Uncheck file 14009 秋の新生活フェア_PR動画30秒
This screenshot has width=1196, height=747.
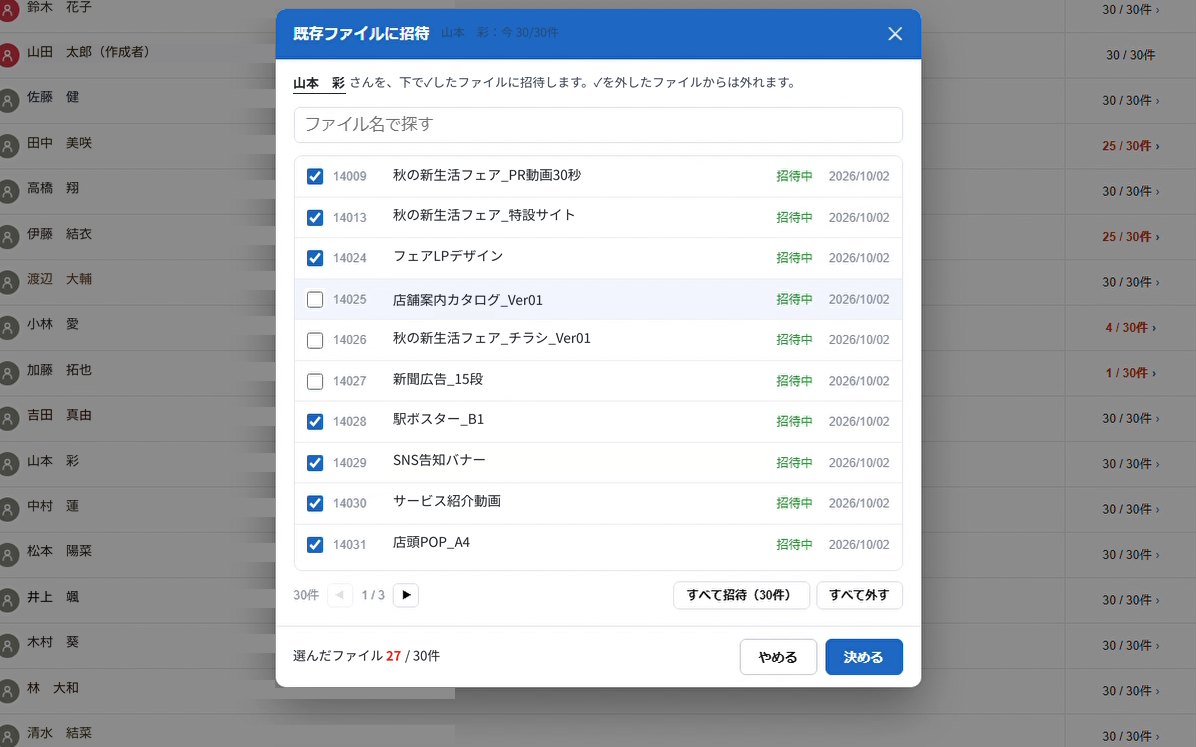click(315, 176)
